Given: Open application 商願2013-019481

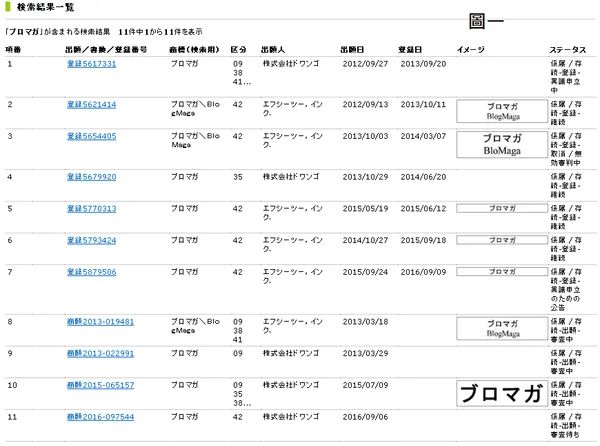Looking at the screenshot, I should 101,322.
